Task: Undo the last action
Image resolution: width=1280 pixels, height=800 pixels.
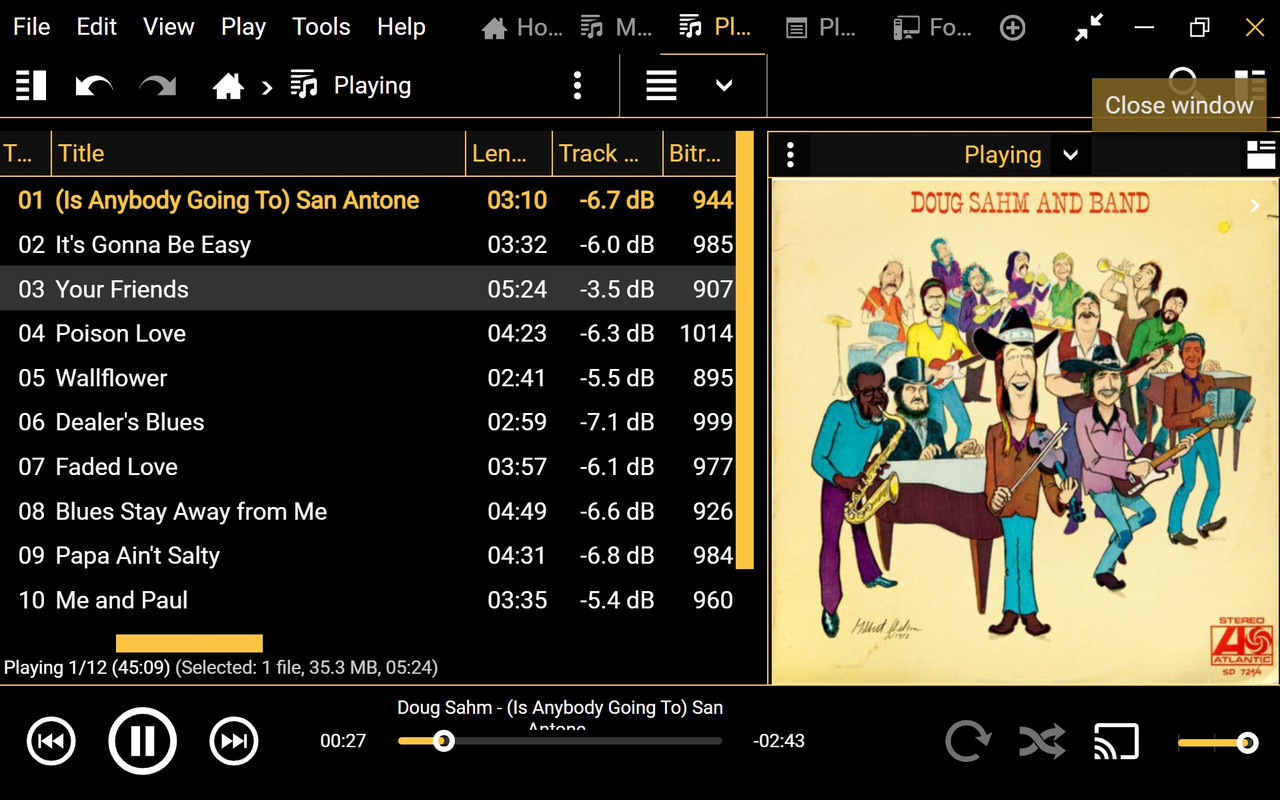Action: (94, 86)
